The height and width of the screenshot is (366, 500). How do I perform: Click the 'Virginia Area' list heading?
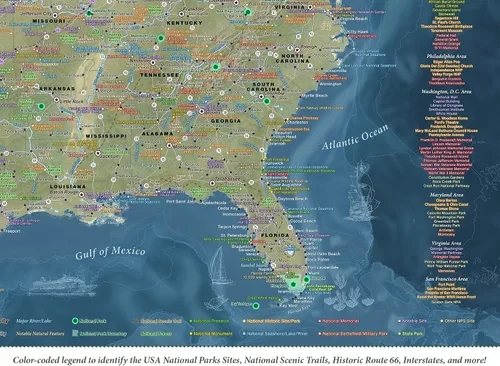(x=446, y=243)
